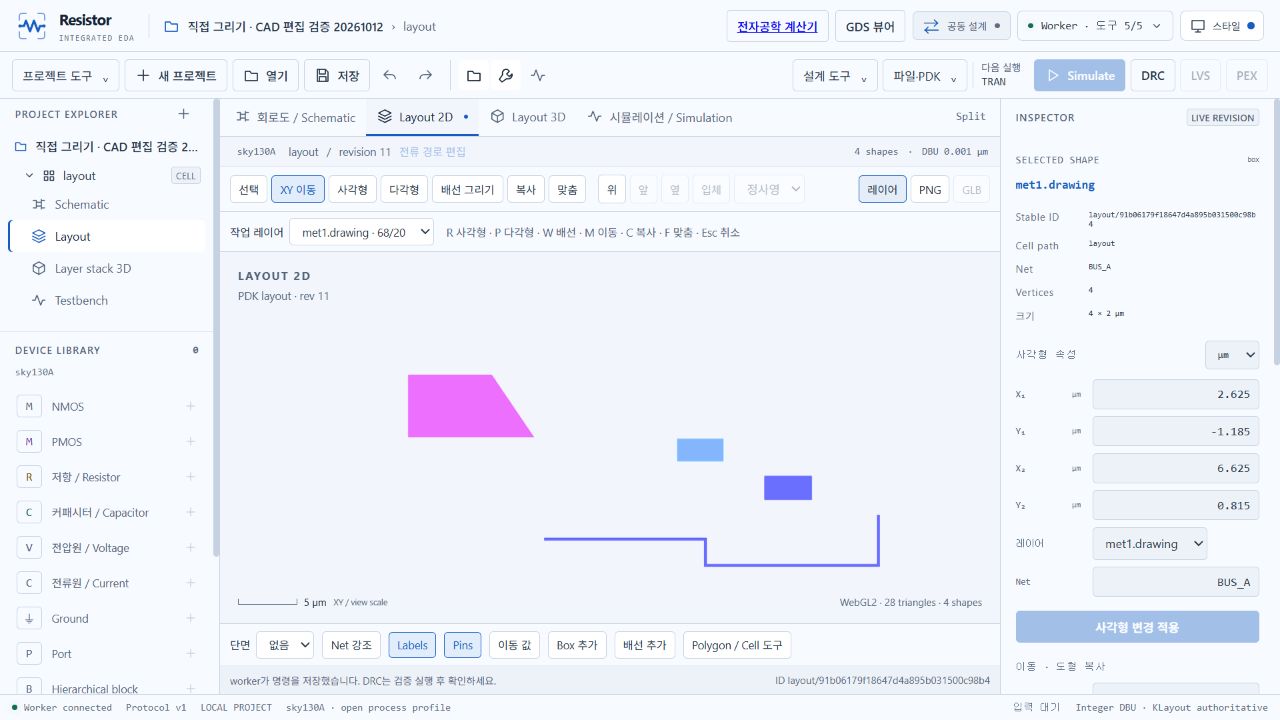
Task: Collapse the layout cell tree node
Action: click(x=29, y=176)
